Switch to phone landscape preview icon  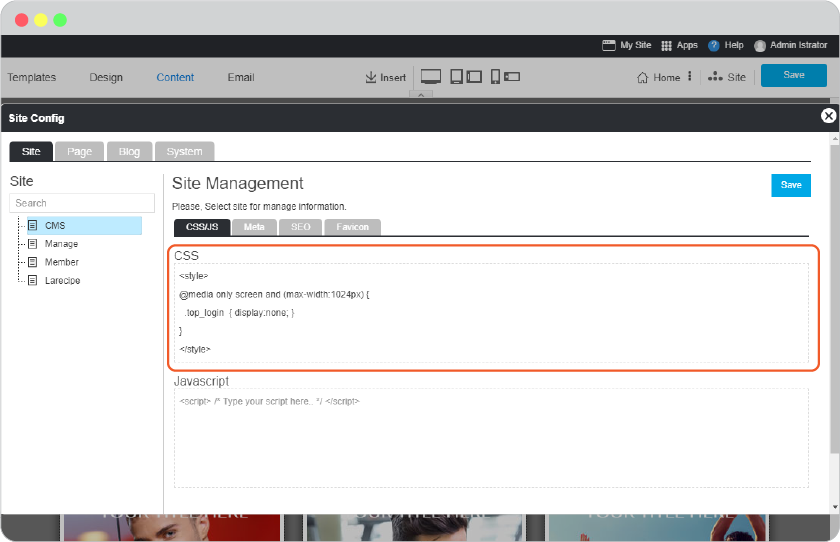point(512,77)
